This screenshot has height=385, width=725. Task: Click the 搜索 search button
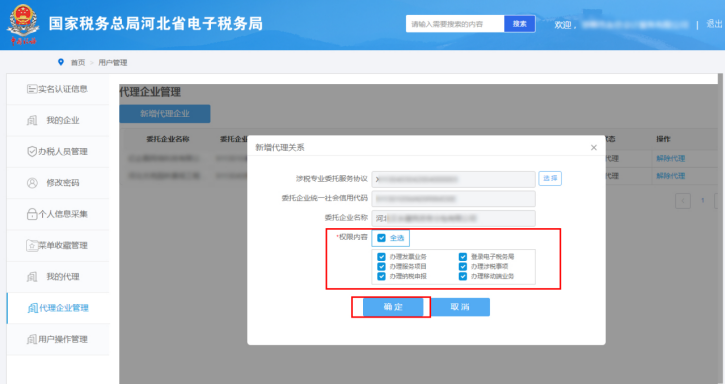(x=520, y=24)
